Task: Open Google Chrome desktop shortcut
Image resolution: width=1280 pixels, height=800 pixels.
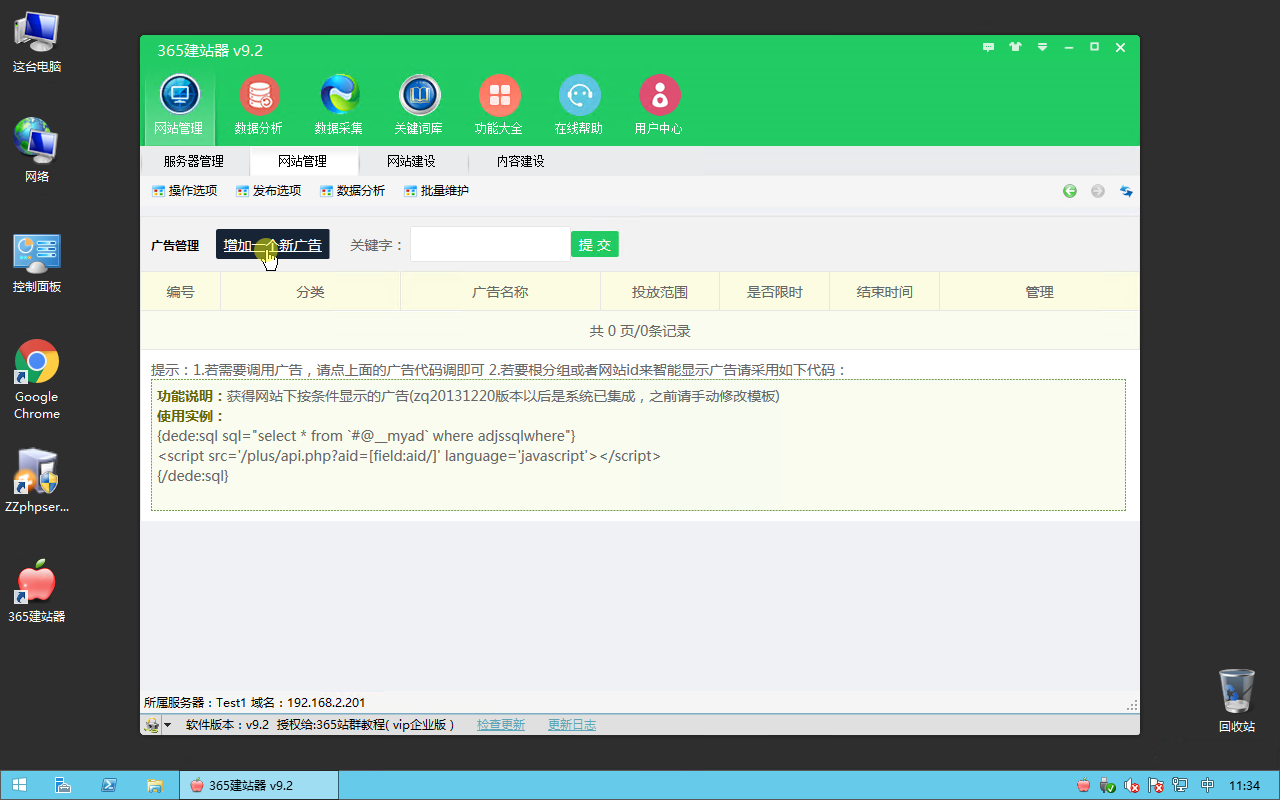Action: (37, 380)
